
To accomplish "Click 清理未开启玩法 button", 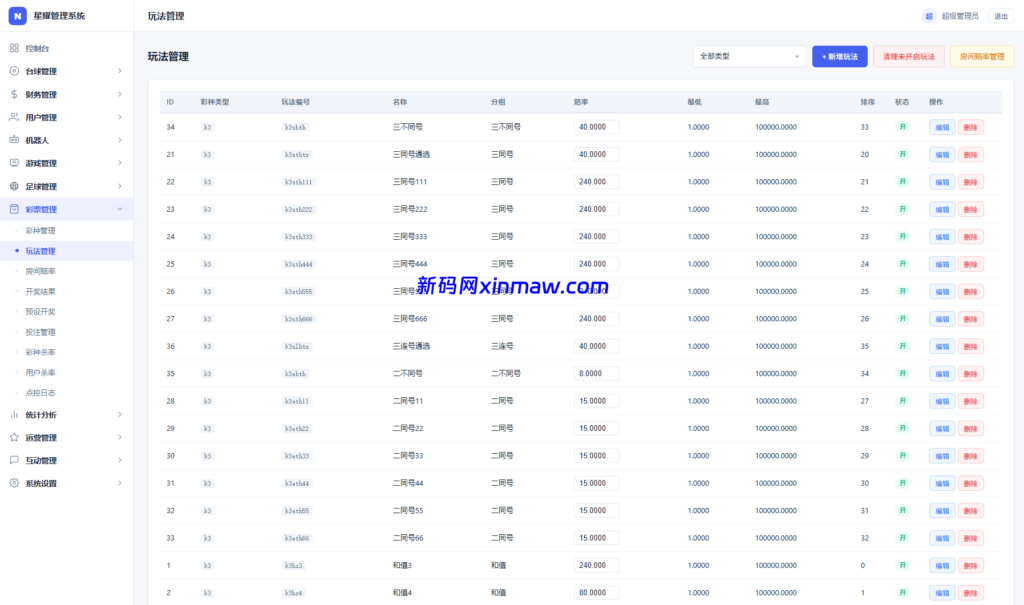I will pos(908,56).
